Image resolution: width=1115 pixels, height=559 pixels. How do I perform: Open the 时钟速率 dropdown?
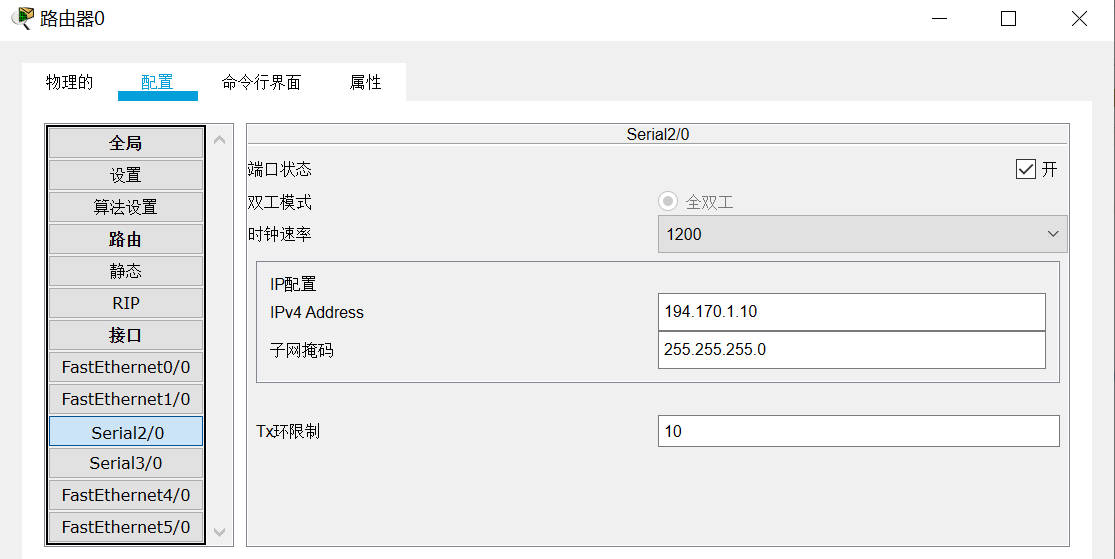(x=862, y=234)
